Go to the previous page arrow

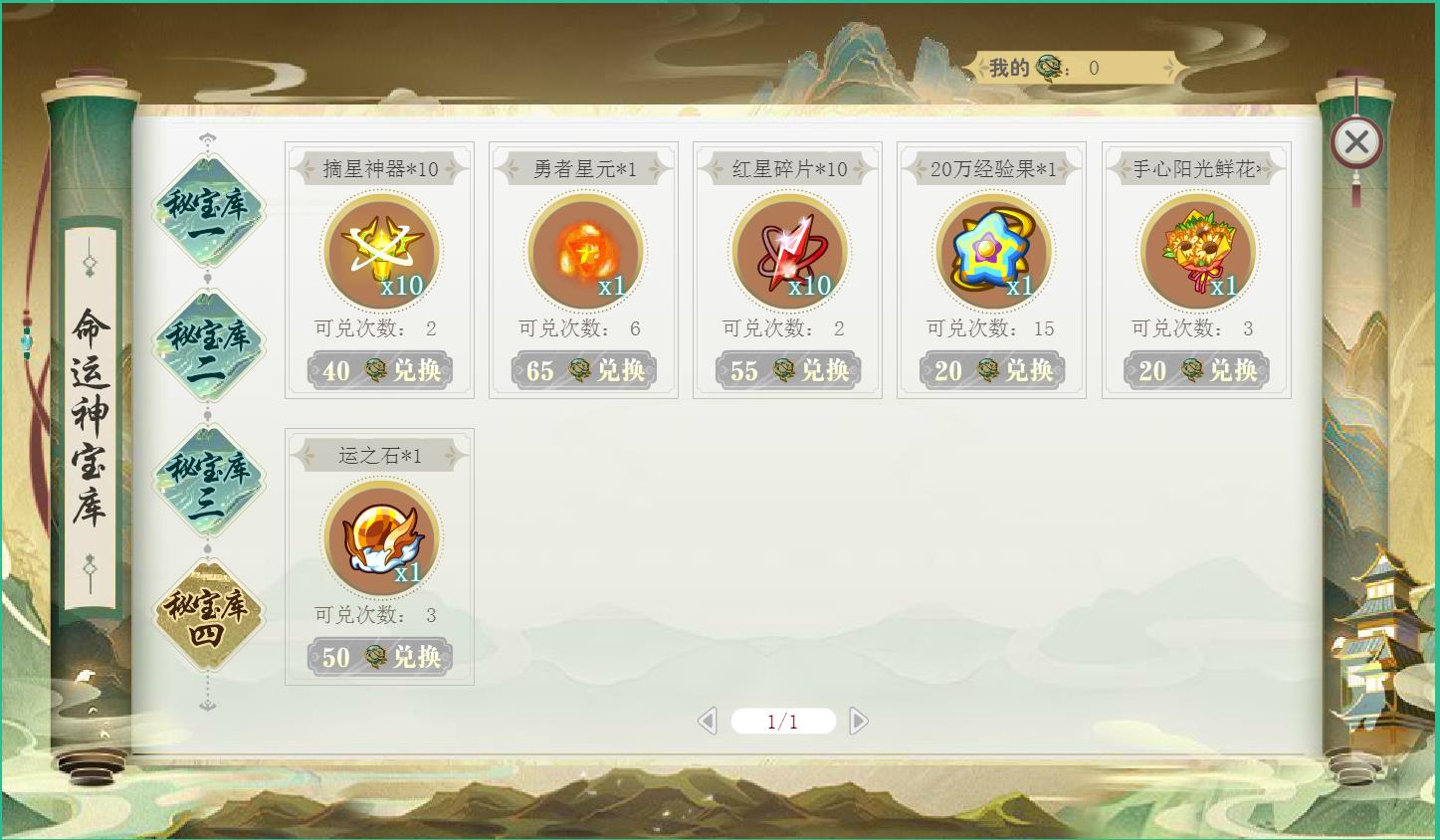(x=708, y=721)
